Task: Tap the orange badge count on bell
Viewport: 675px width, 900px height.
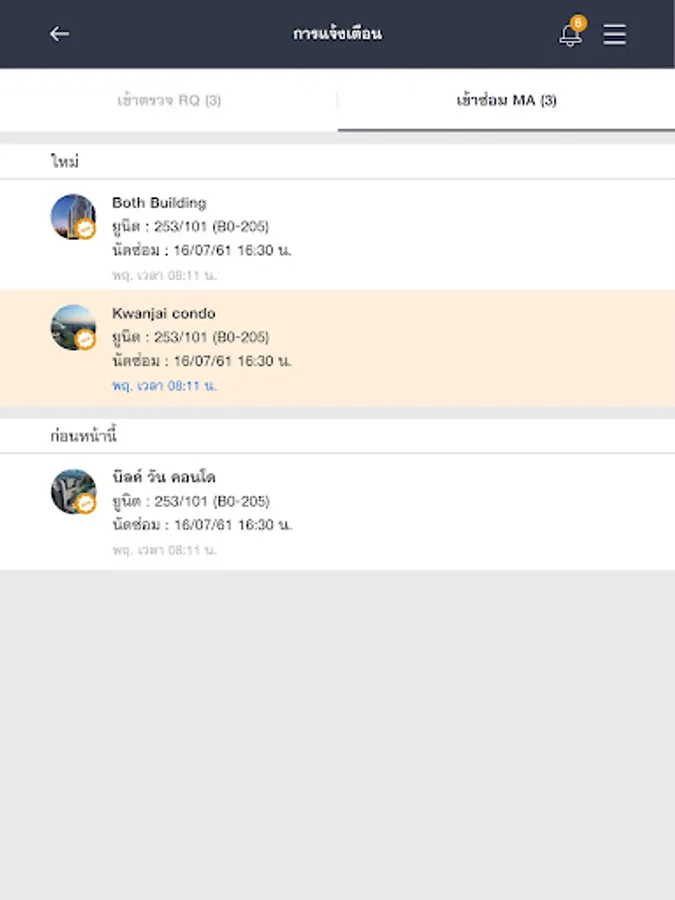Action: coord(577,22)
